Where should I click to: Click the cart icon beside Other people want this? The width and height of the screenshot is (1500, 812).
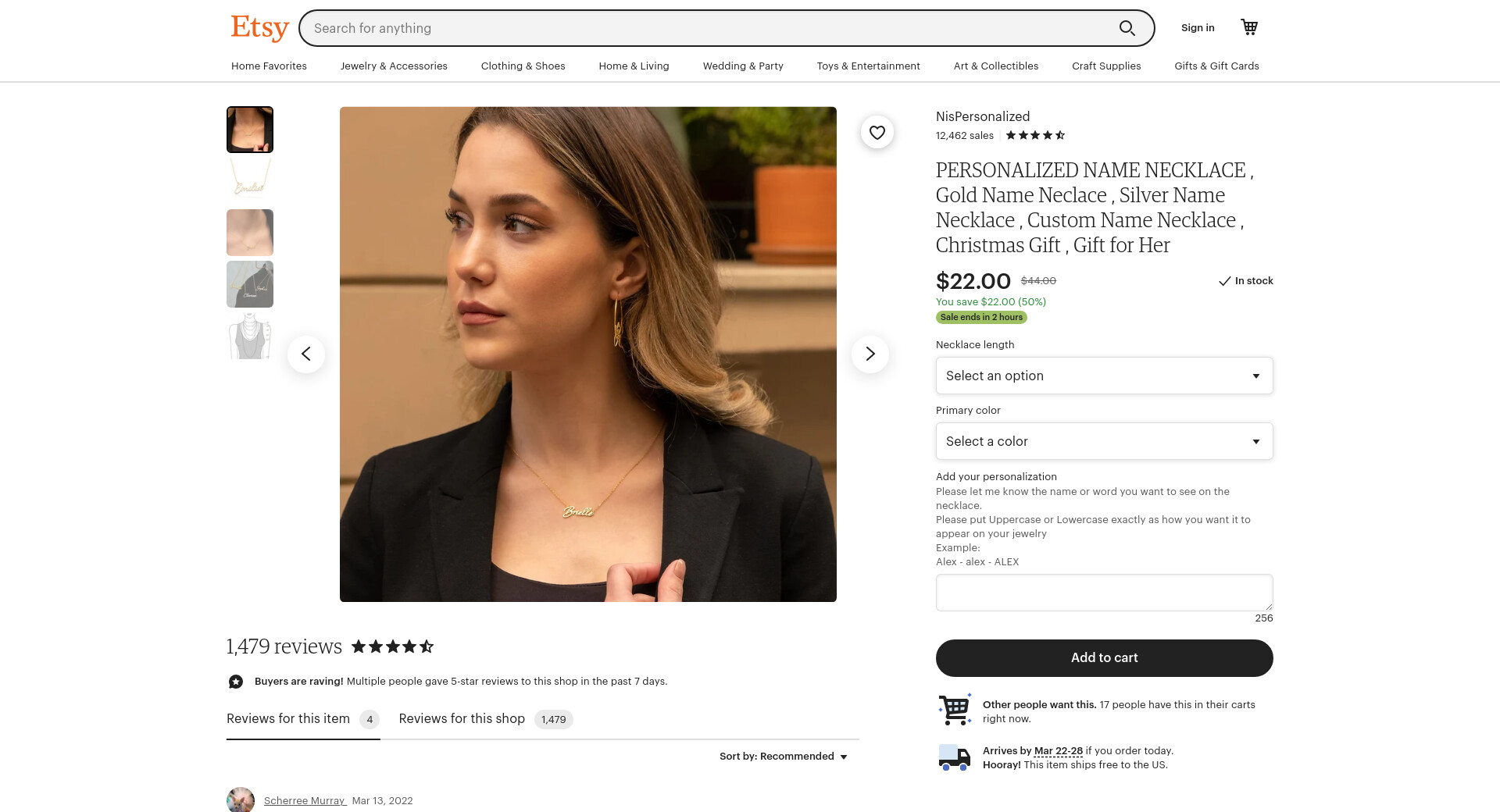955,709
